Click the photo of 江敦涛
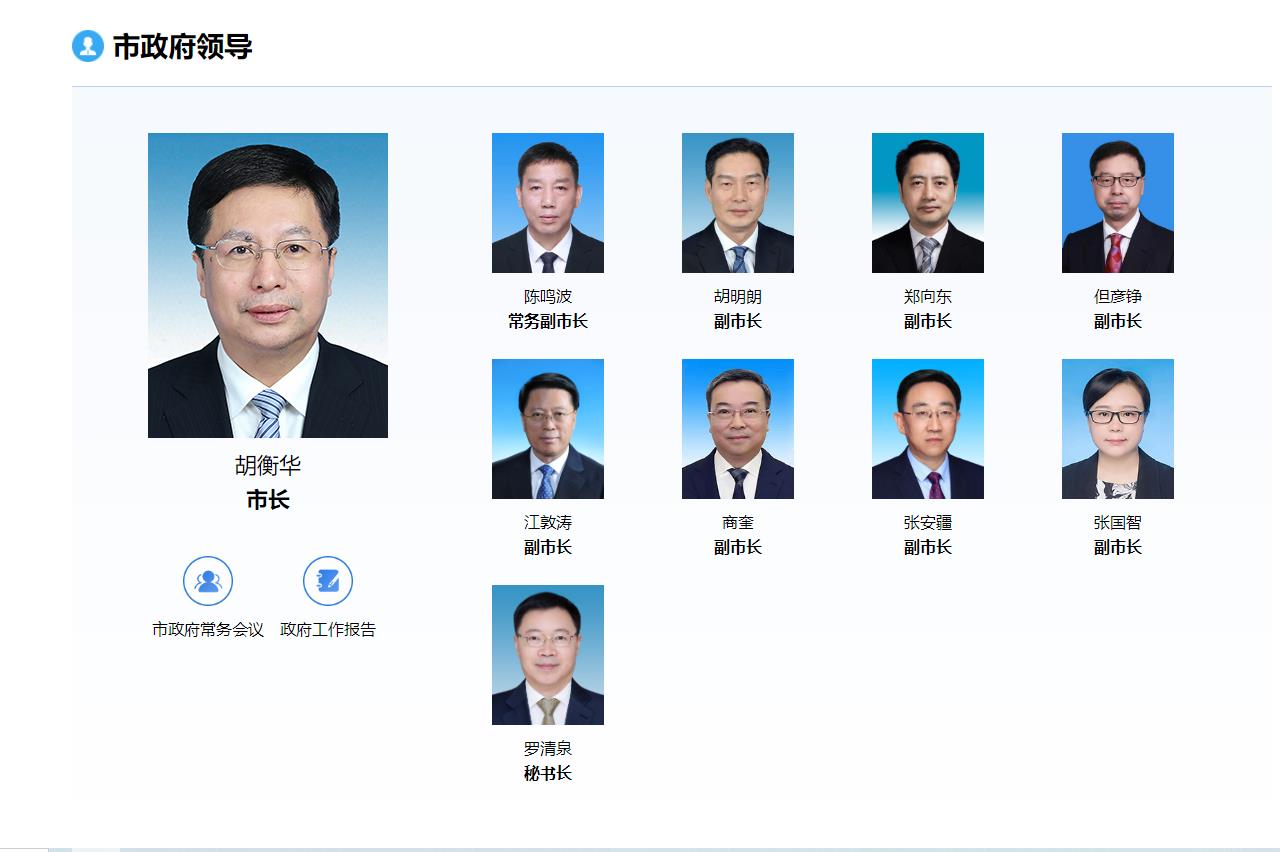Image resolution: width=1280 pixels, height=852 pixels. (x=548, y=429)
